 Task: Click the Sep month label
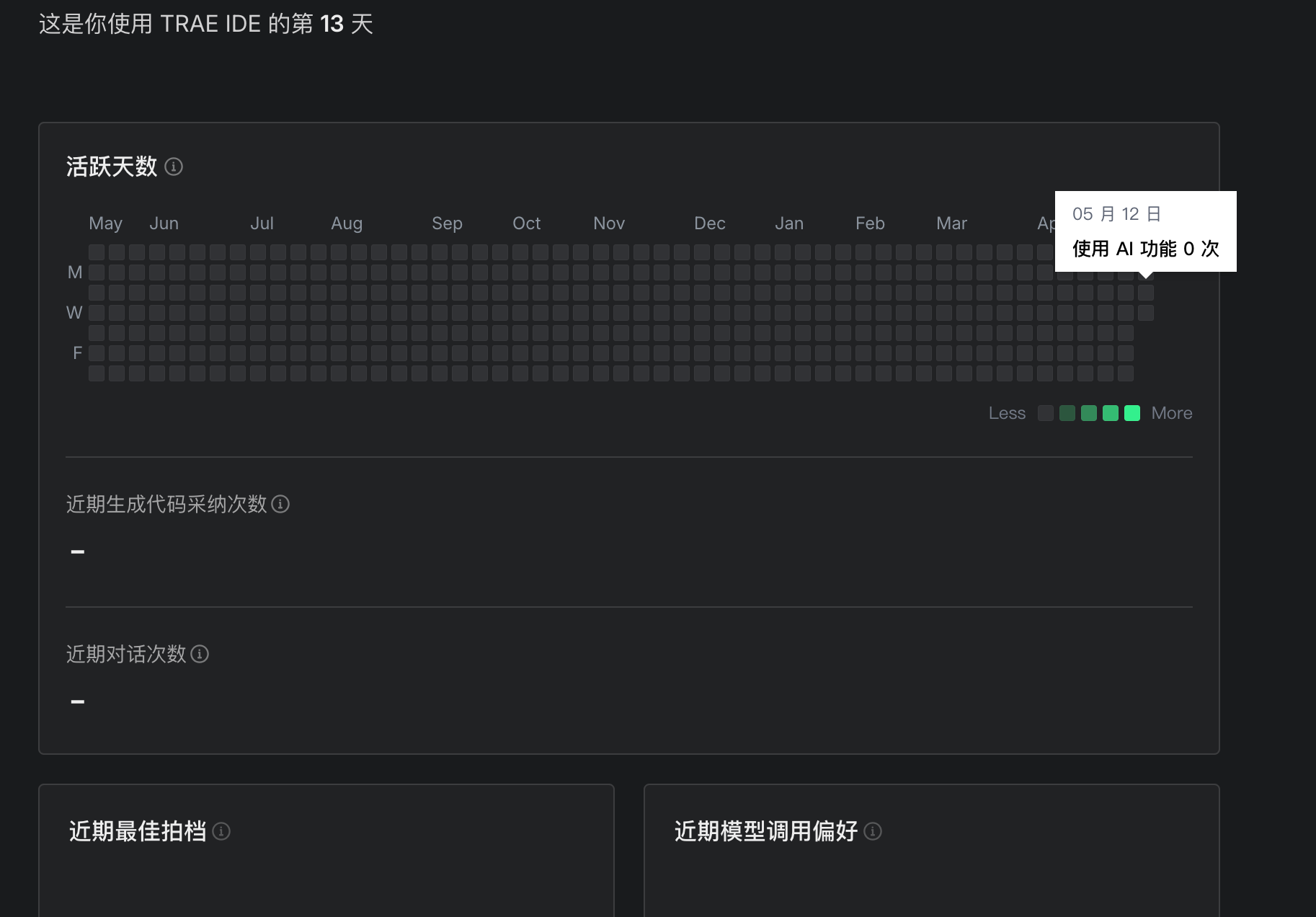point(447,223)
